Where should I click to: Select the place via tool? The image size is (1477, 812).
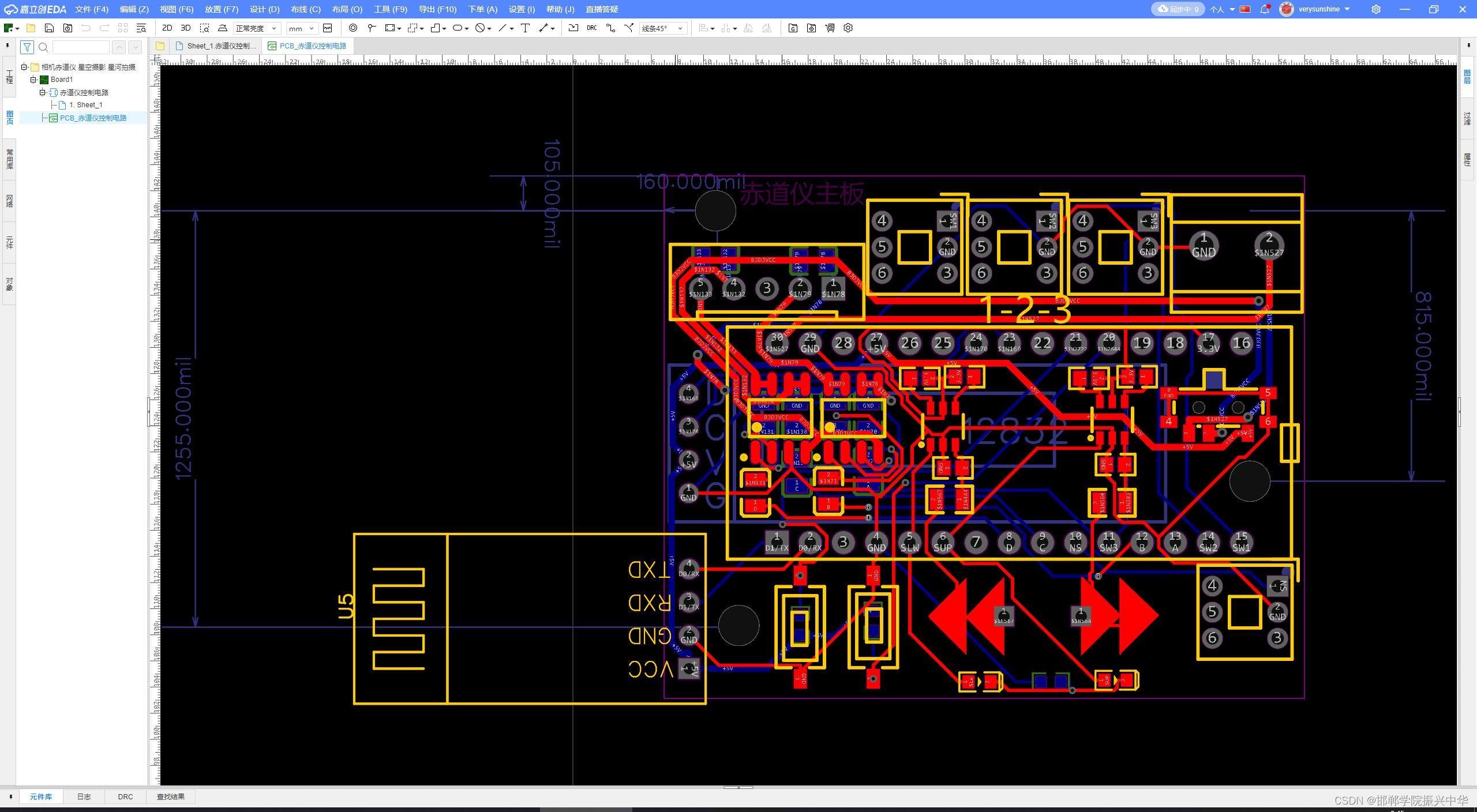[353, 28]
